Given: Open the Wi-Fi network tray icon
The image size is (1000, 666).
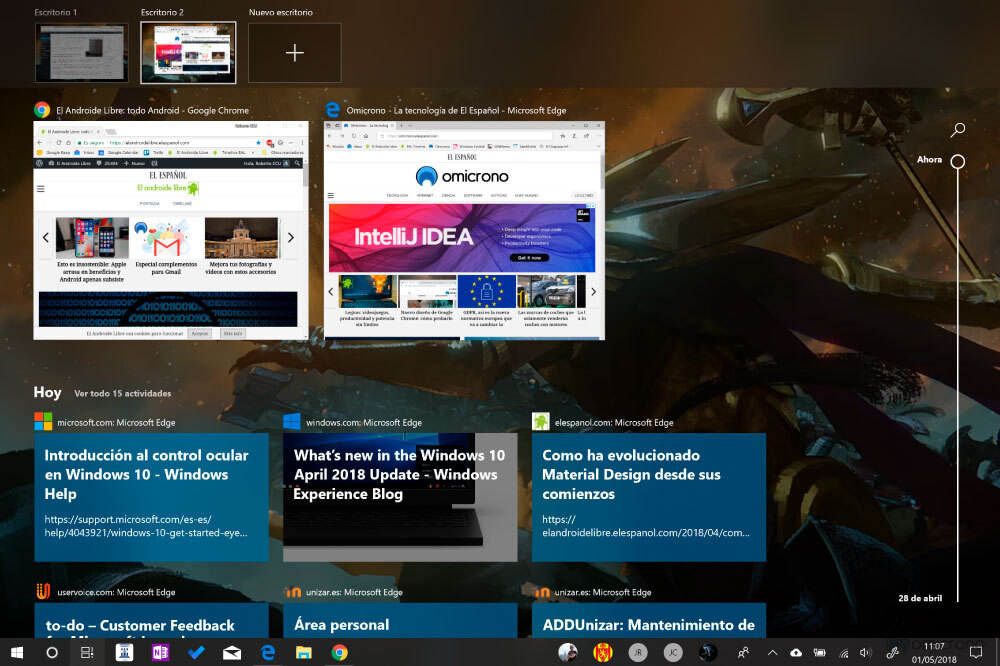Looking at the screenshot, I should 844,653.
